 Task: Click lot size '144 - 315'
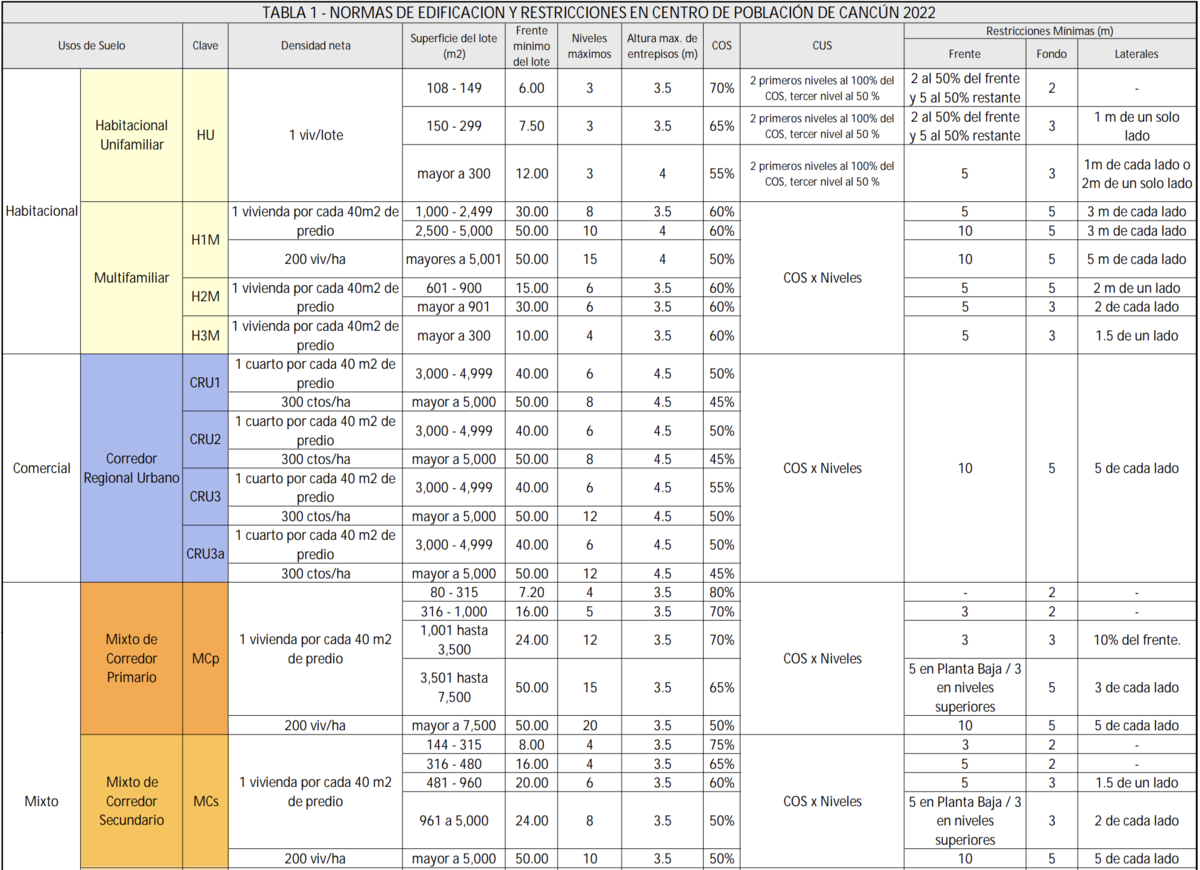click(454, 744)
